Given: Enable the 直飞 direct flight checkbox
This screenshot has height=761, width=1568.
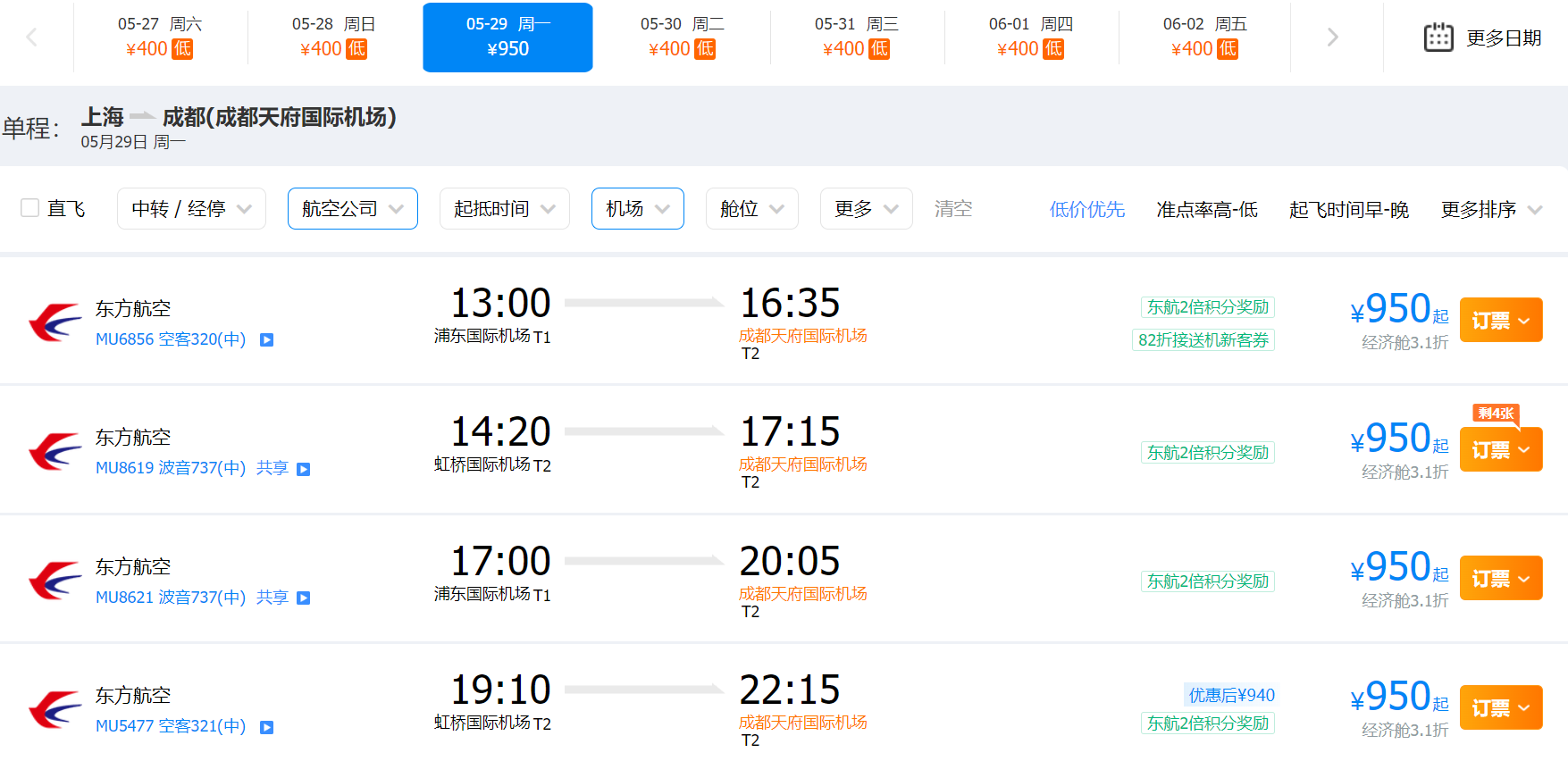Looking at the screenshot, I should (30, 208).
